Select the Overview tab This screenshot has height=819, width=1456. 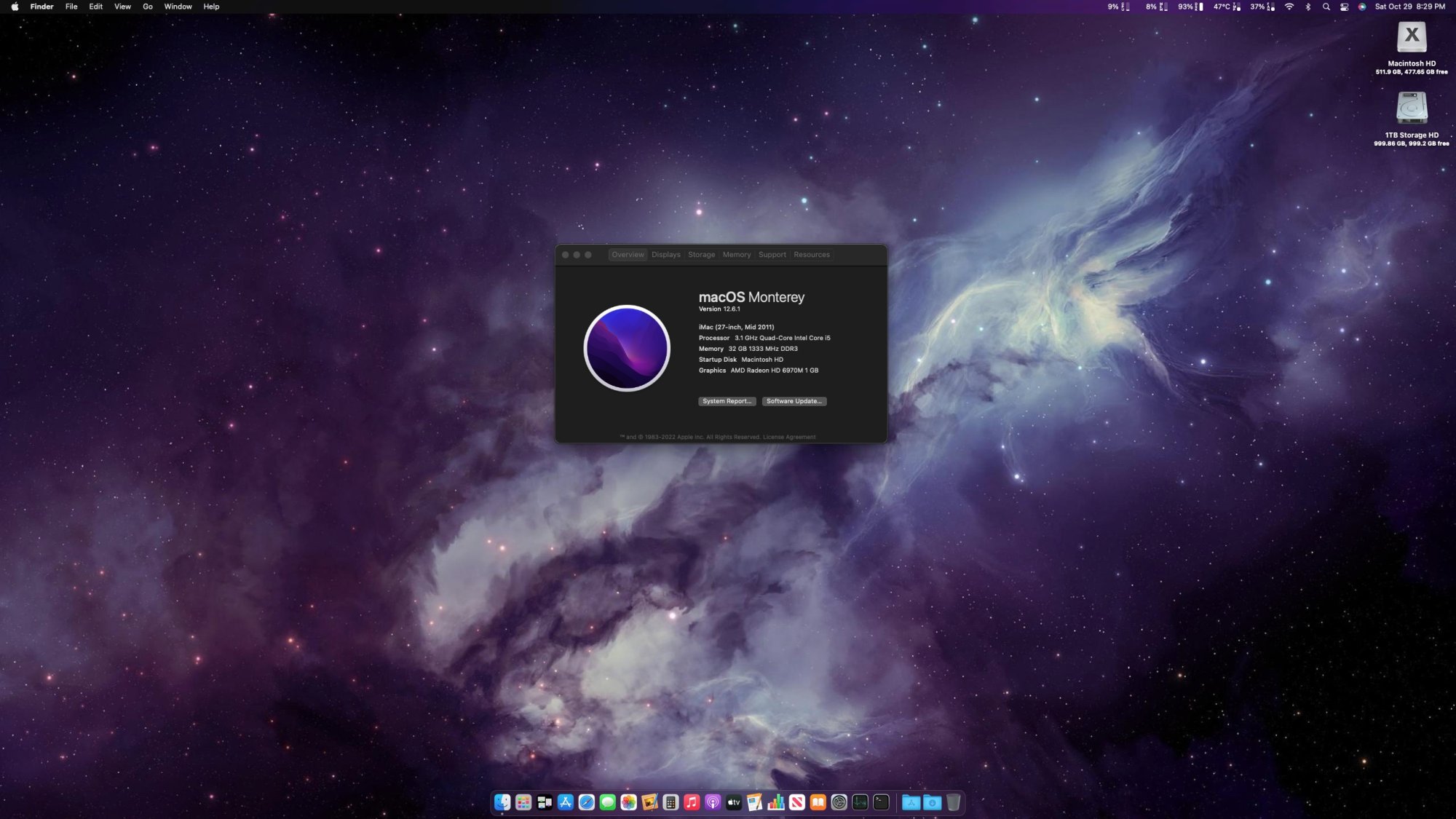[x=628, y=255]
